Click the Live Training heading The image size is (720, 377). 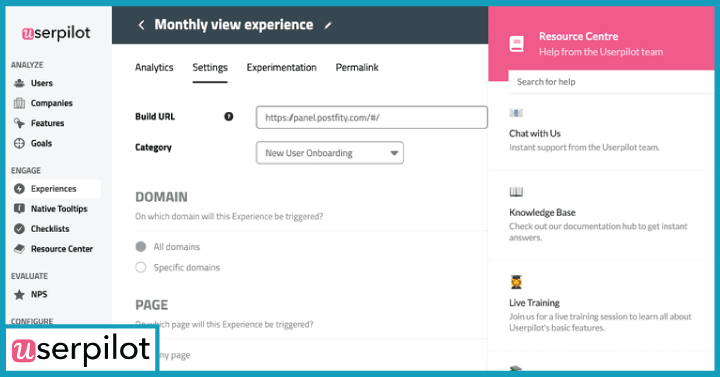click(x=534, y=303)
